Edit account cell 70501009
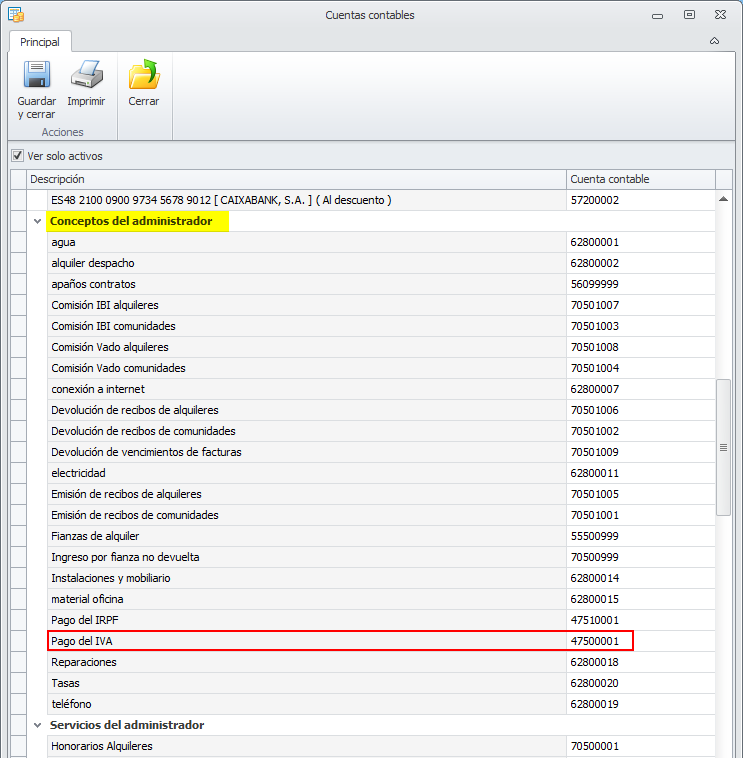Image resolution: width=743 pixels, height=758 pixels. click(641, 452)
